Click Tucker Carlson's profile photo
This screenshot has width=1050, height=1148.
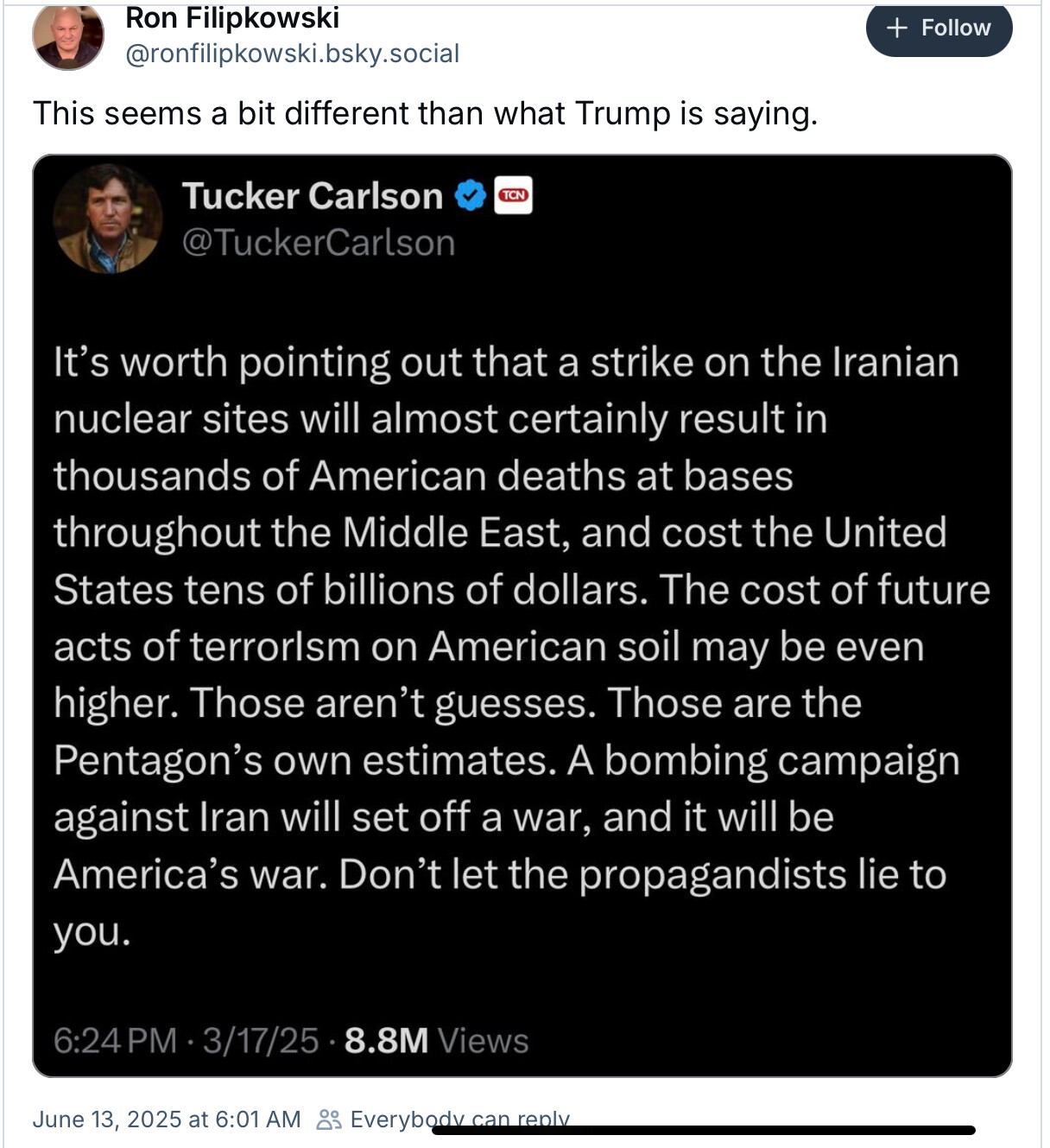(108, 219)
